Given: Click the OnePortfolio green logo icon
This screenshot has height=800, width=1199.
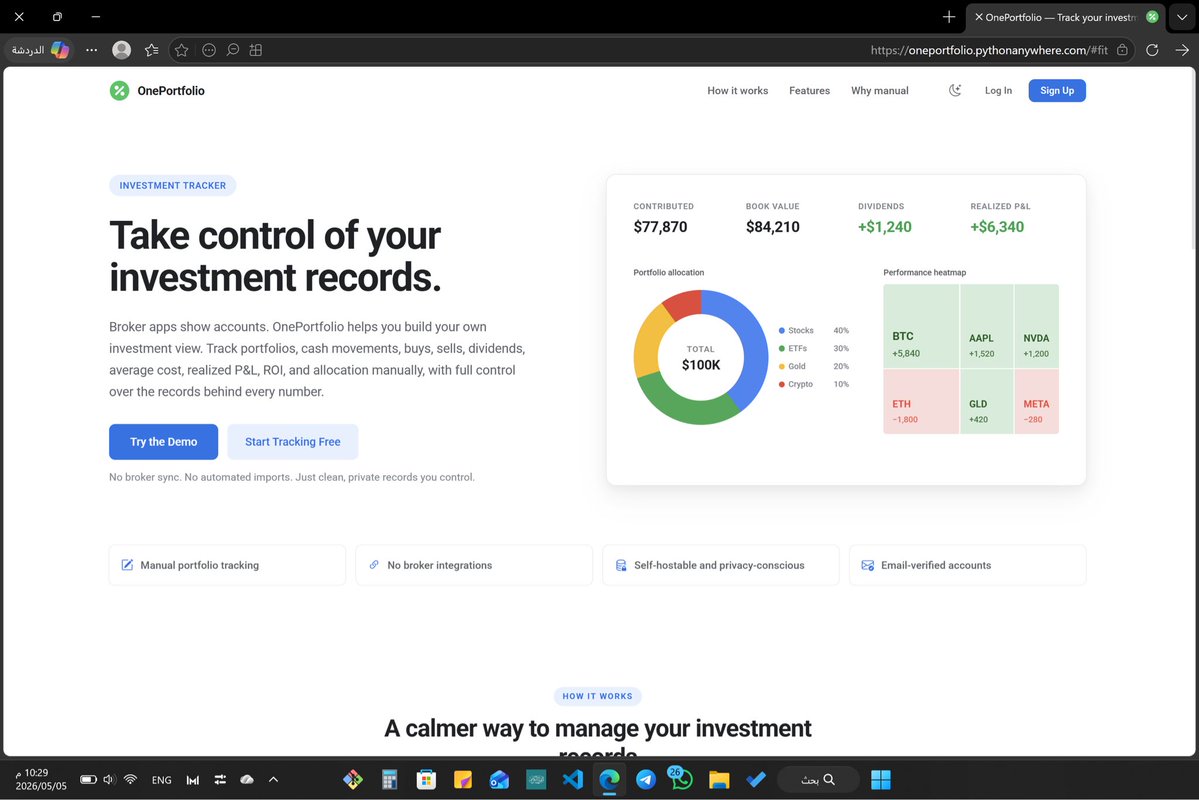Looking at the screenshot, I should tap(119, 90).
